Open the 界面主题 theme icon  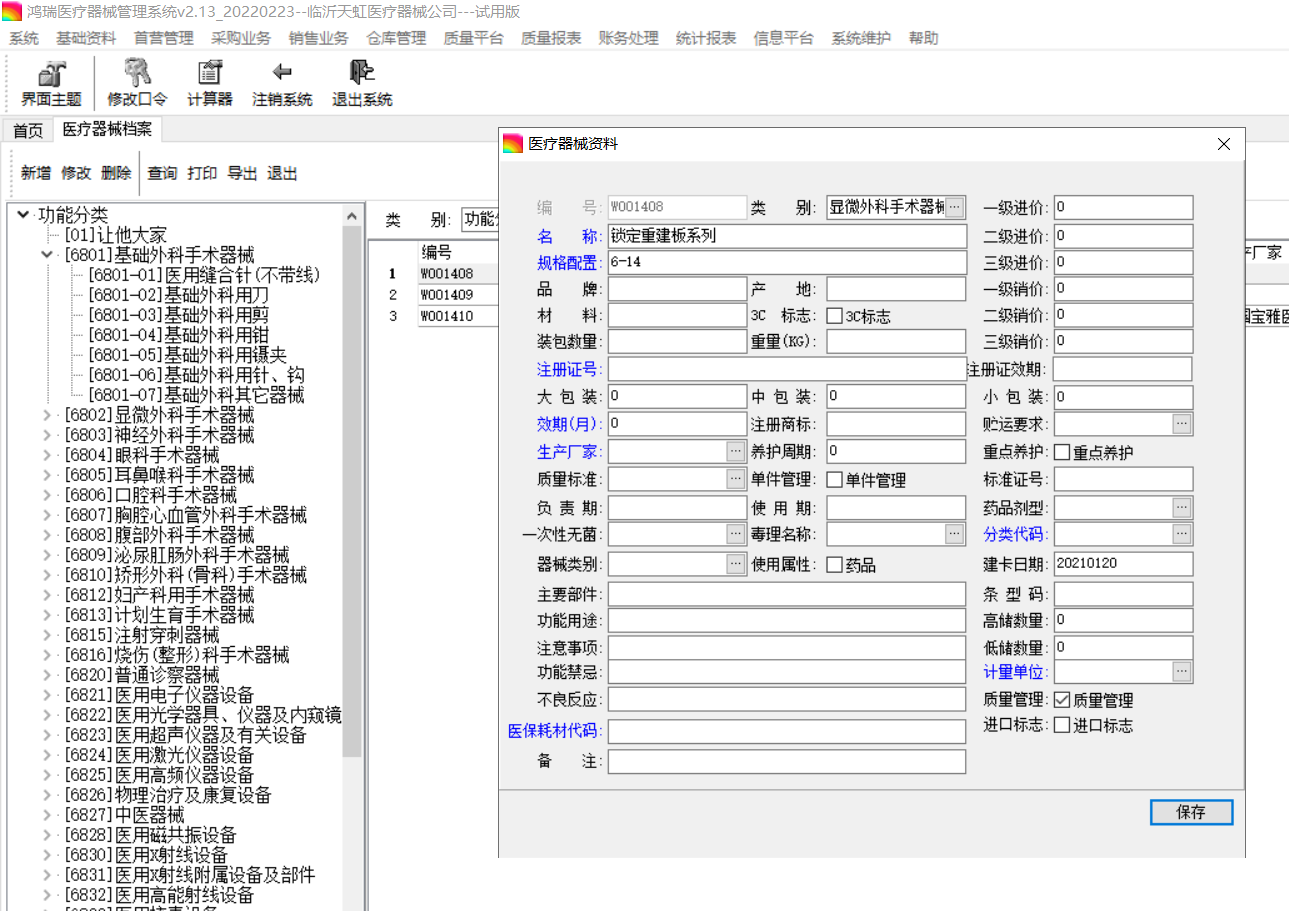(51, 73)
